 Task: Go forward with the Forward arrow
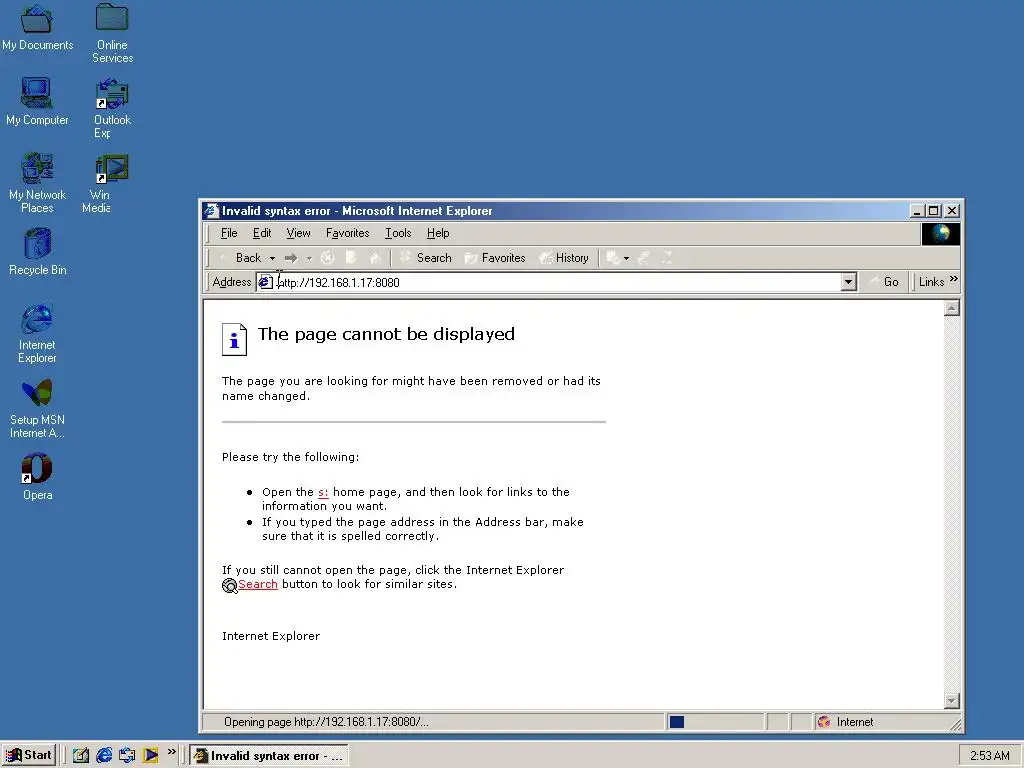(x=291, y=259)
